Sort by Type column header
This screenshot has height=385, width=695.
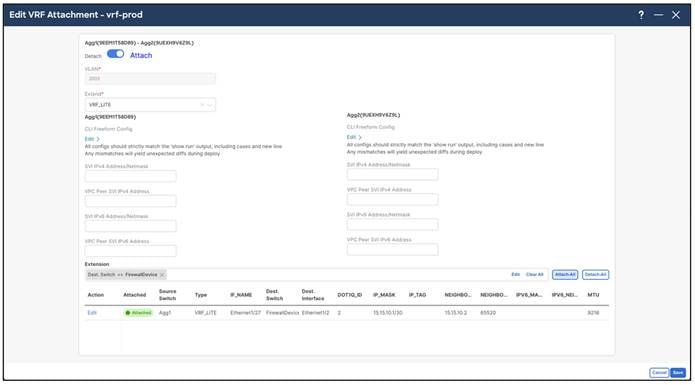(201, 295)
